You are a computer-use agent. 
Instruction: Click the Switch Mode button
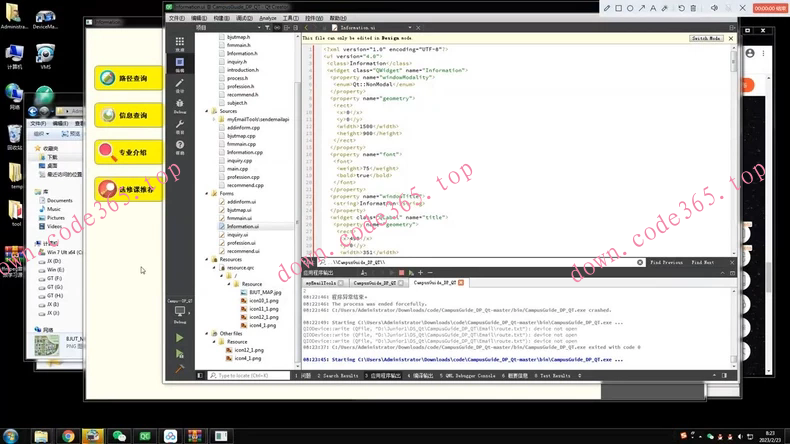pyautogui.click(x=706, y=38)
